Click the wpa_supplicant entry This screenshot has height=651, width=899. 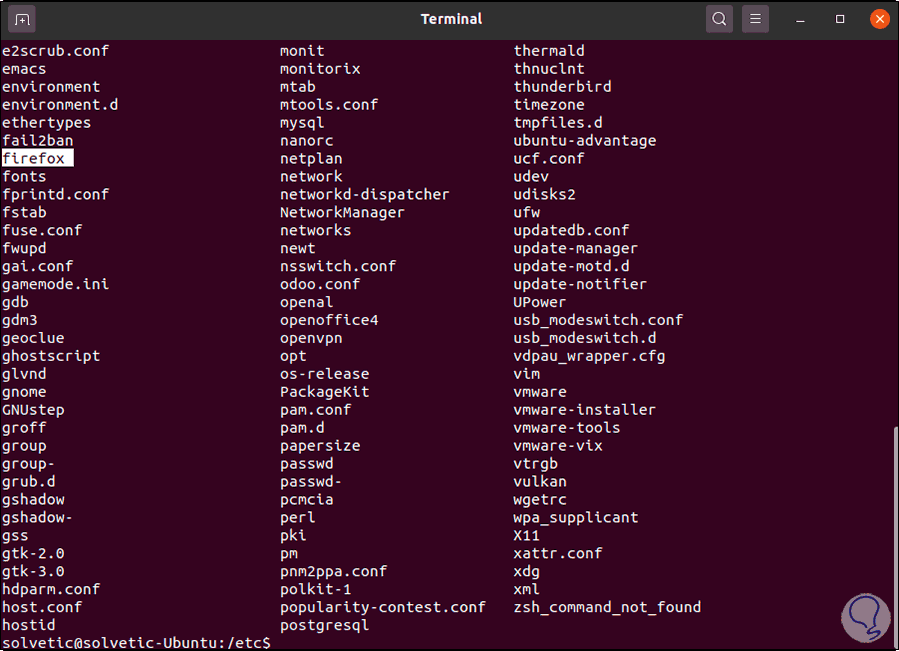pyautogui.click(x=575, y=517)
